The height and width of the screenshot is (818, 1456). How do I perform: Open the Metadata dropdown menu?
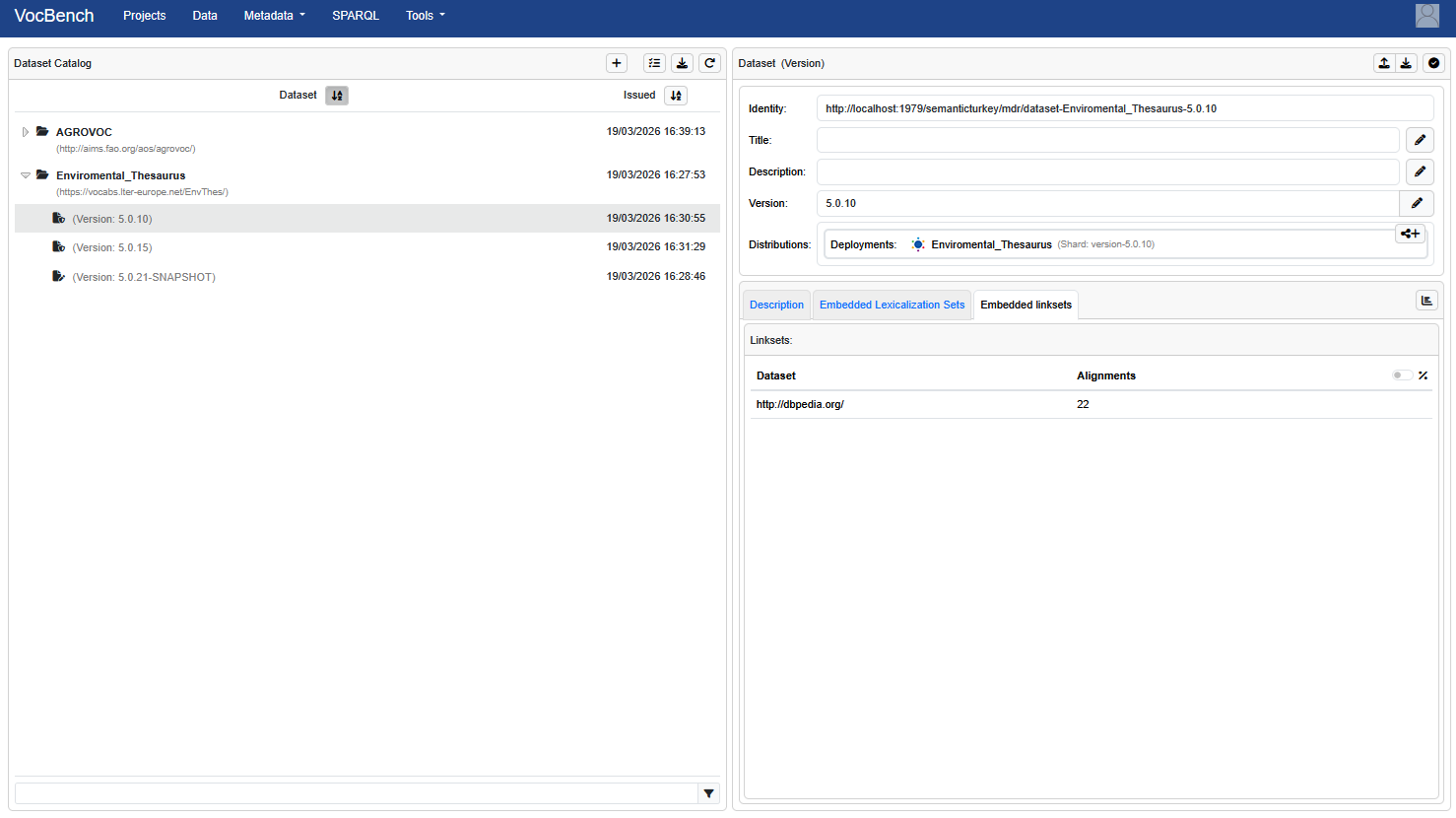pyautogui.click(x=275, y=16)
